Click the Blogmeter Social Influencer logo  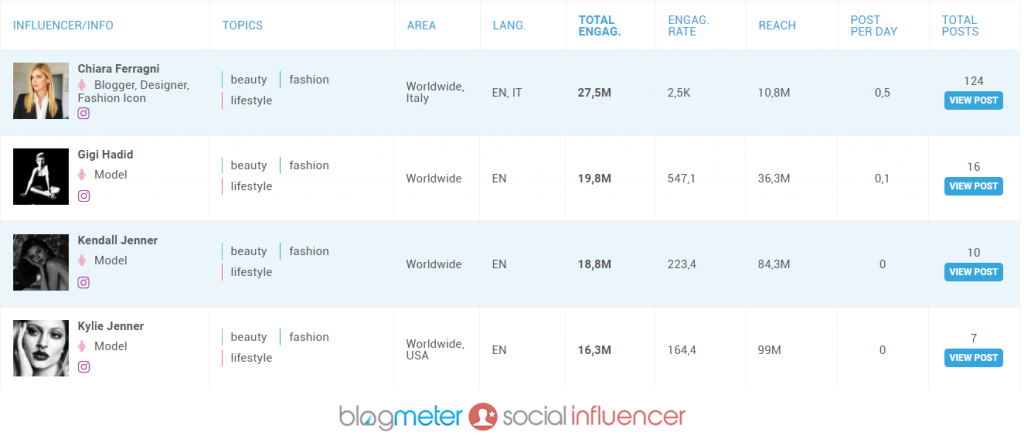512,416
